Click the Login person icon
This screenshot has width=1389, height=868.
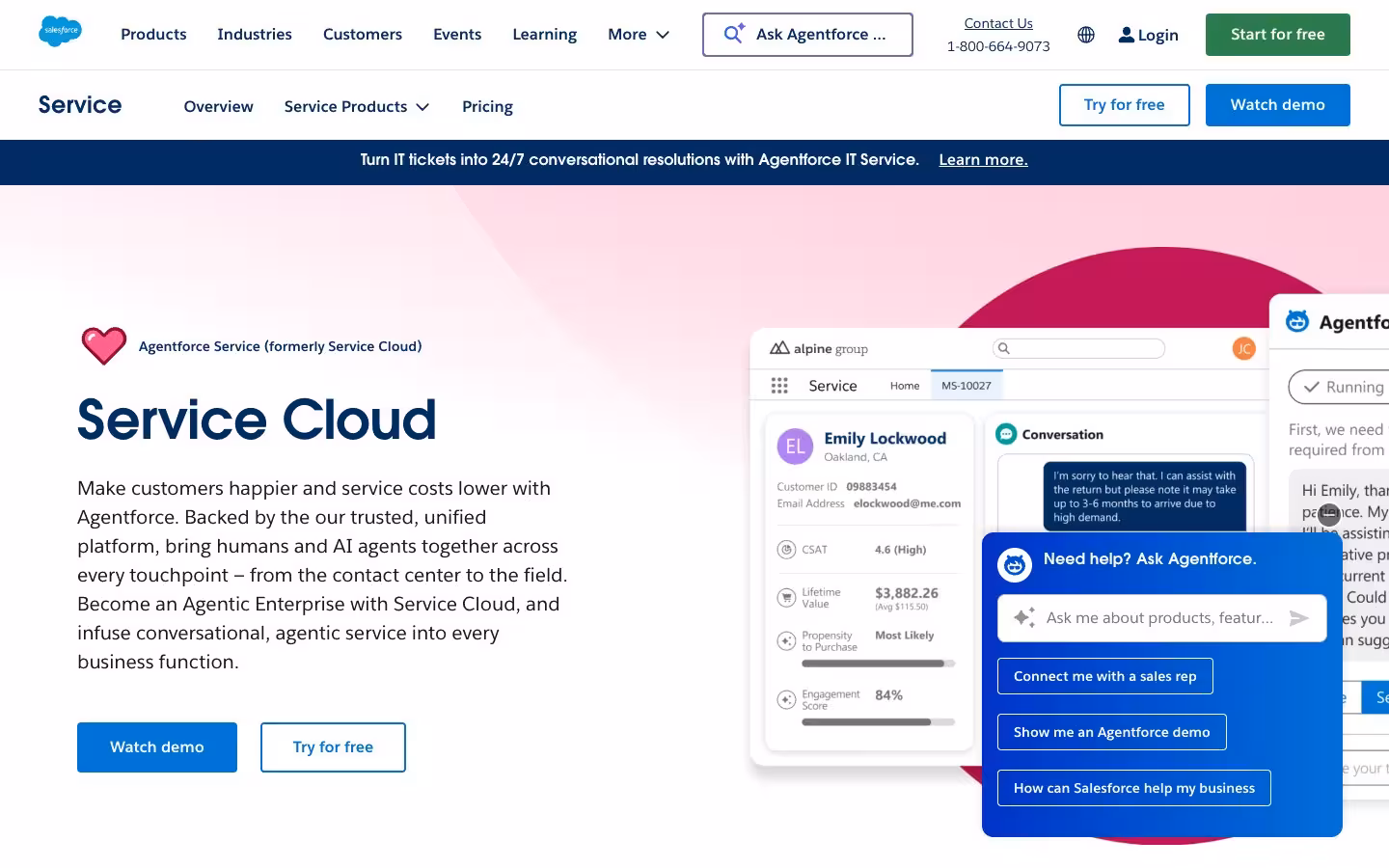tap(1126, 35)
